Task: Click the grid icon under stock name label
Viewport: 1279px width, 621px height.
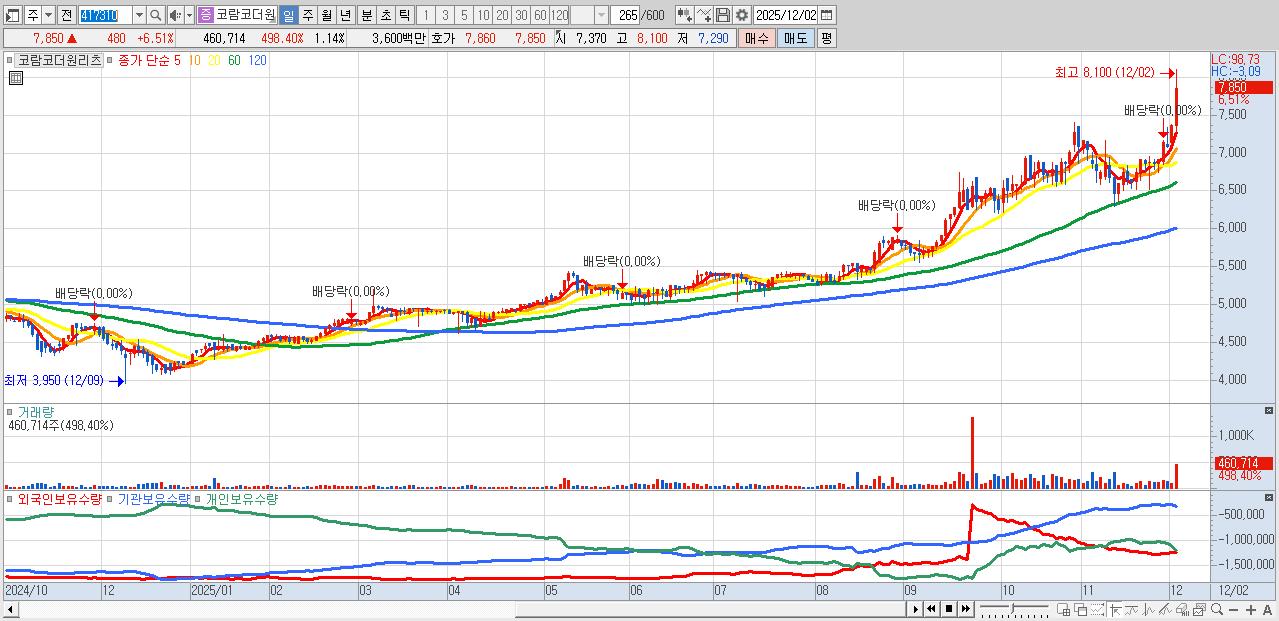Action: 14,77
